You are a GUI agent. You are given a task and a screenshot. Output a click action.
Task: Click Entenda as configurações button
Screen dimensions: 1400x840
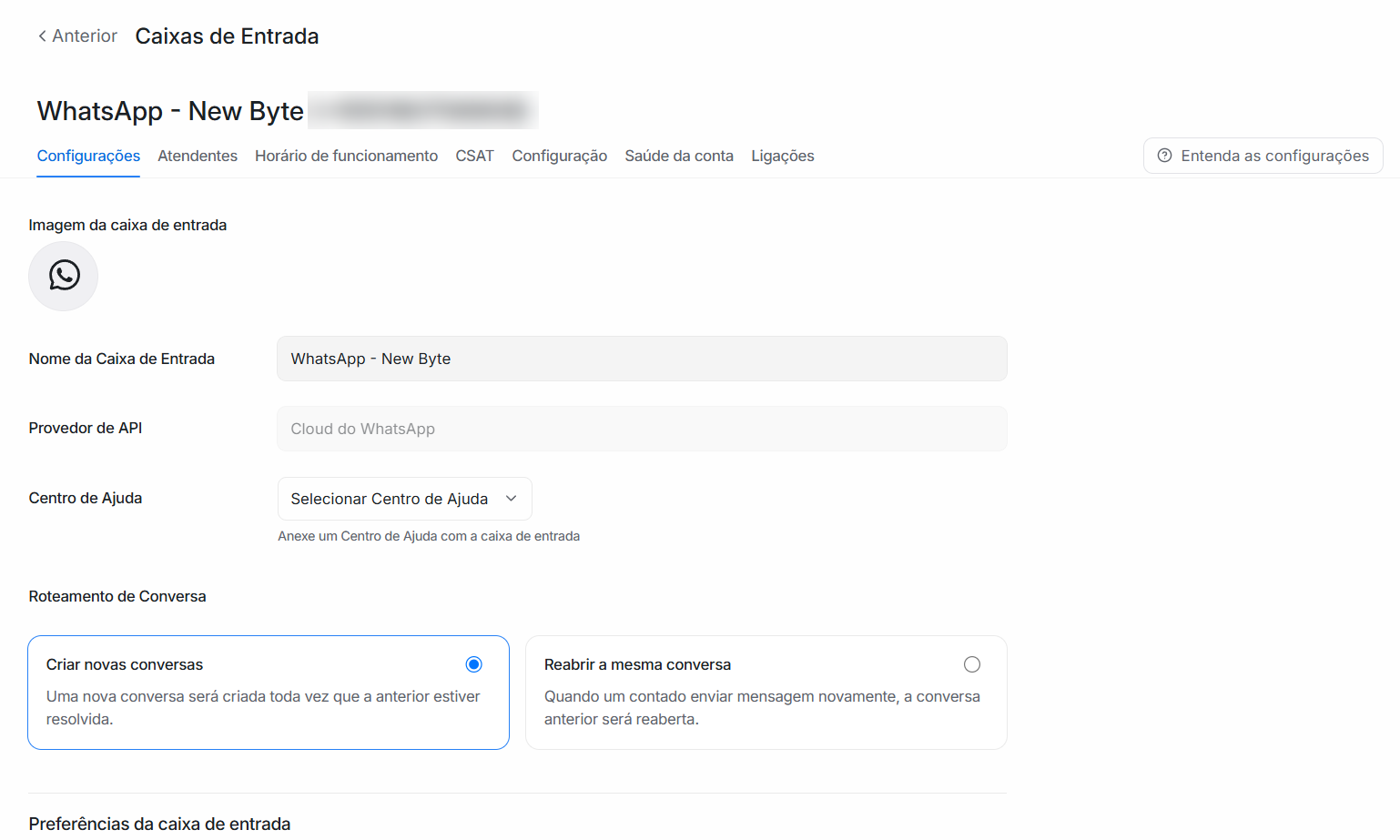tap(1263, 156)
